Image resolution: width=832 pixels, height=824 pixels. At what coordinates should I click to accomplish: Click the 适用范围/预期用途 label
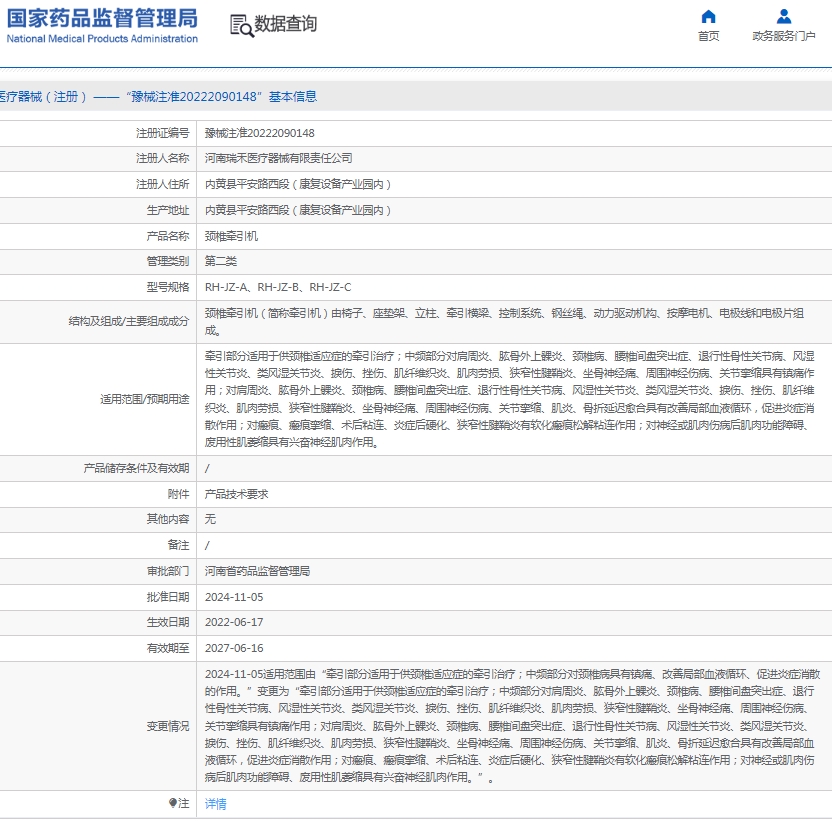[145, 399]
